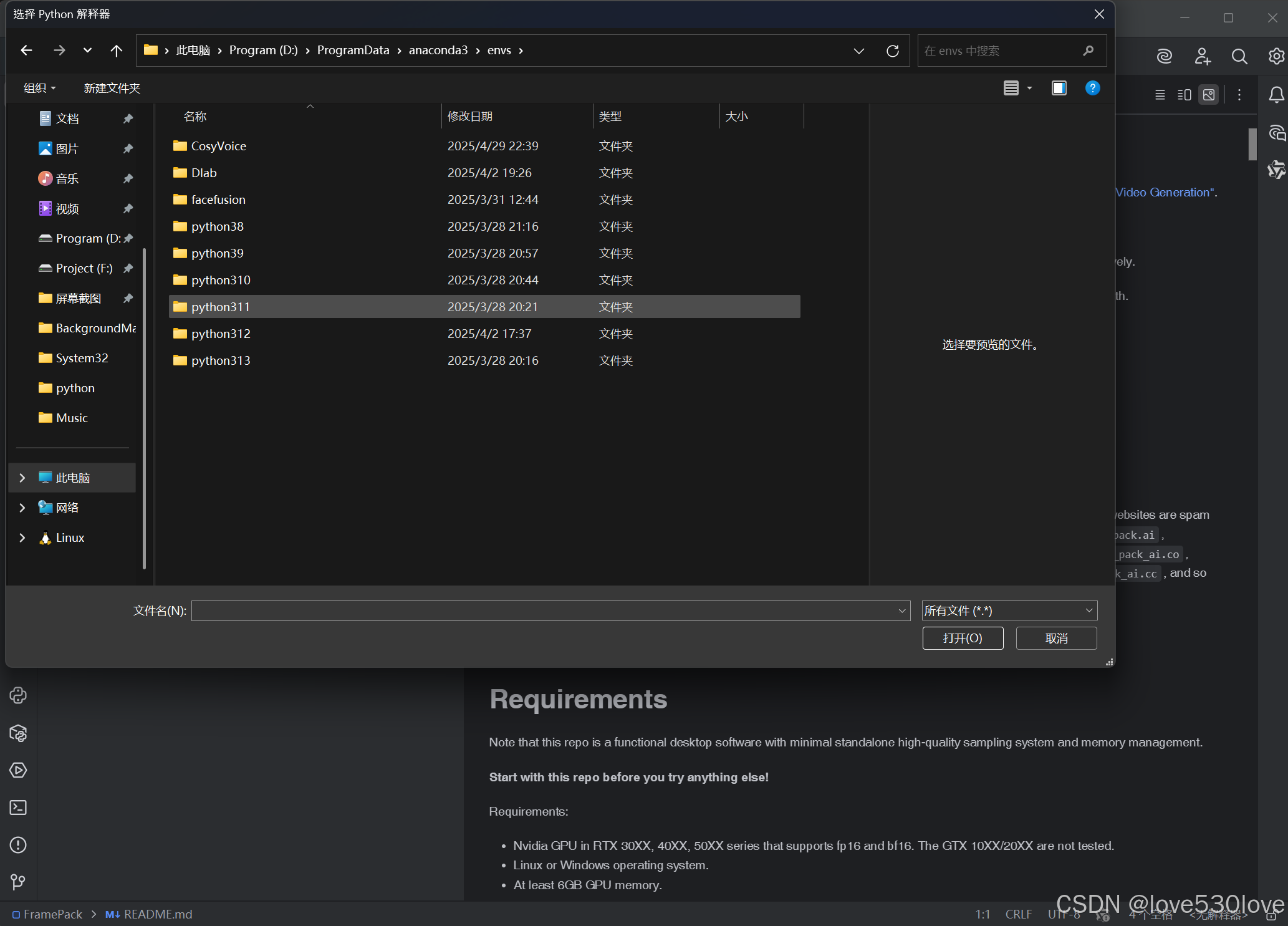
Task: Toggle the preview pane button
Action: (x=1059, y=88)
